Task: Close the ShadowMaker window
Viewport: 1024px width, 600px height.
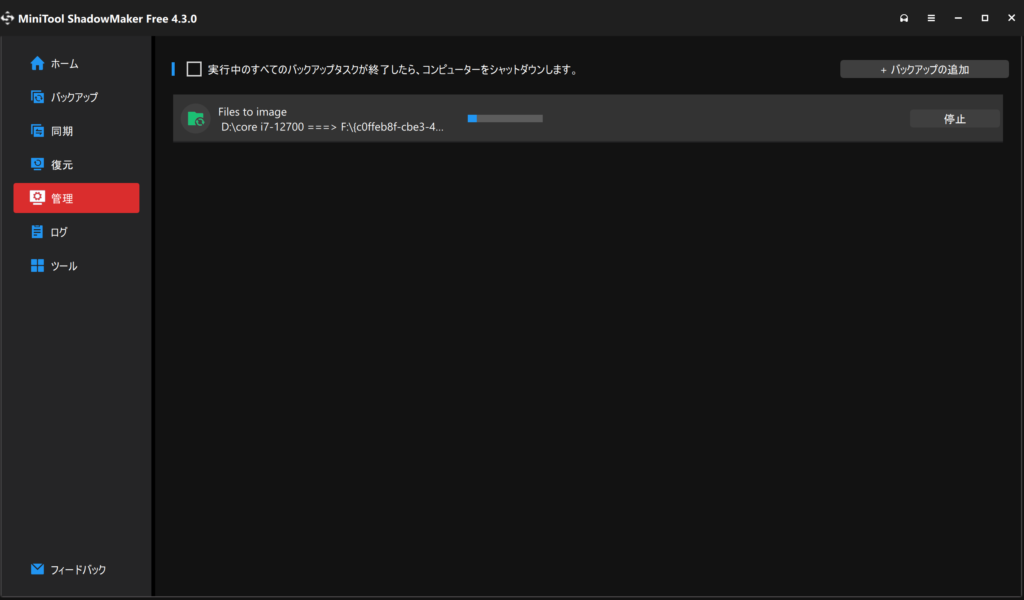Action: 1011,18
